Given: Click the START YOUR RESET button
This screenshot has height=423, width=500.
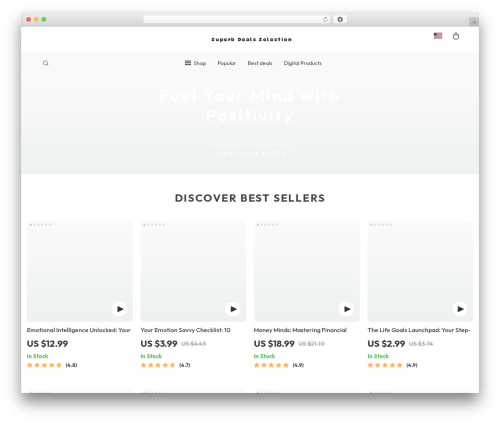Looking at the screenshot, I should pos(250,154).
